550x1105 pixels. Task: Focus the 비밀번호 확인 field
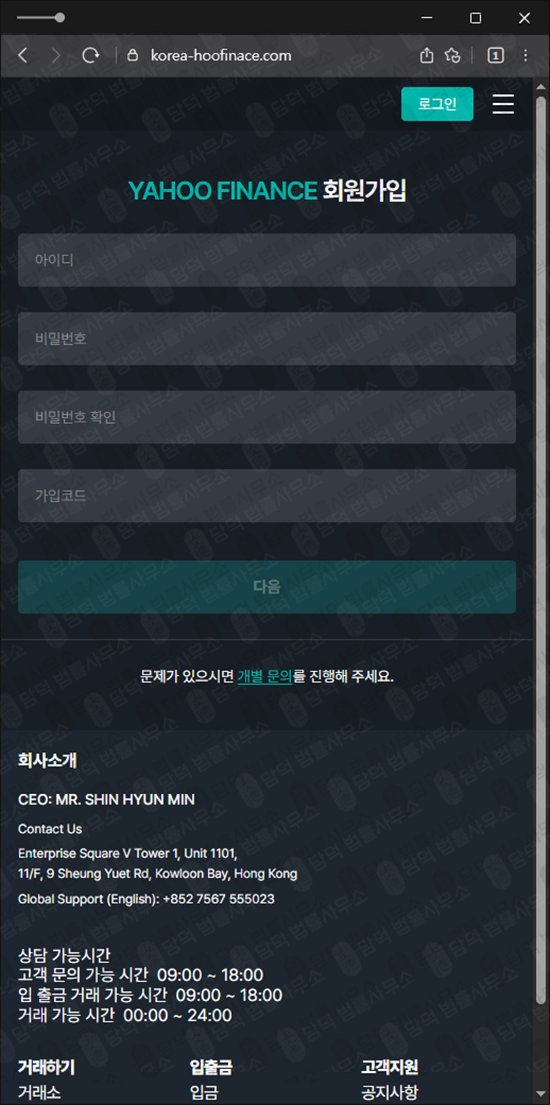coord(267,417)
